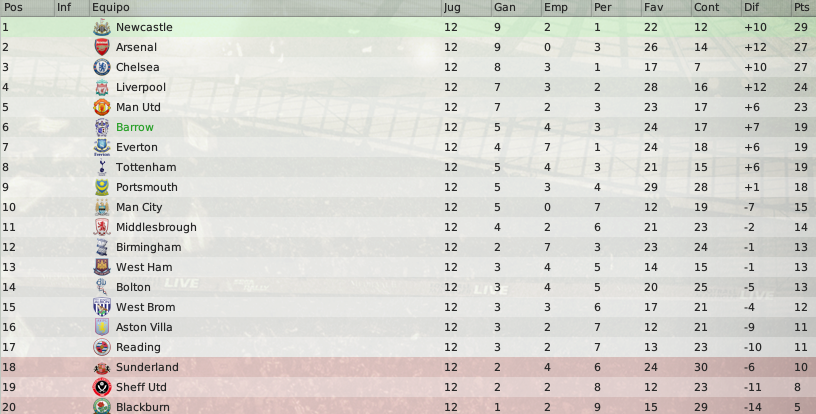
Task: Click the Man Utd club badge
Action: (102, 107)
